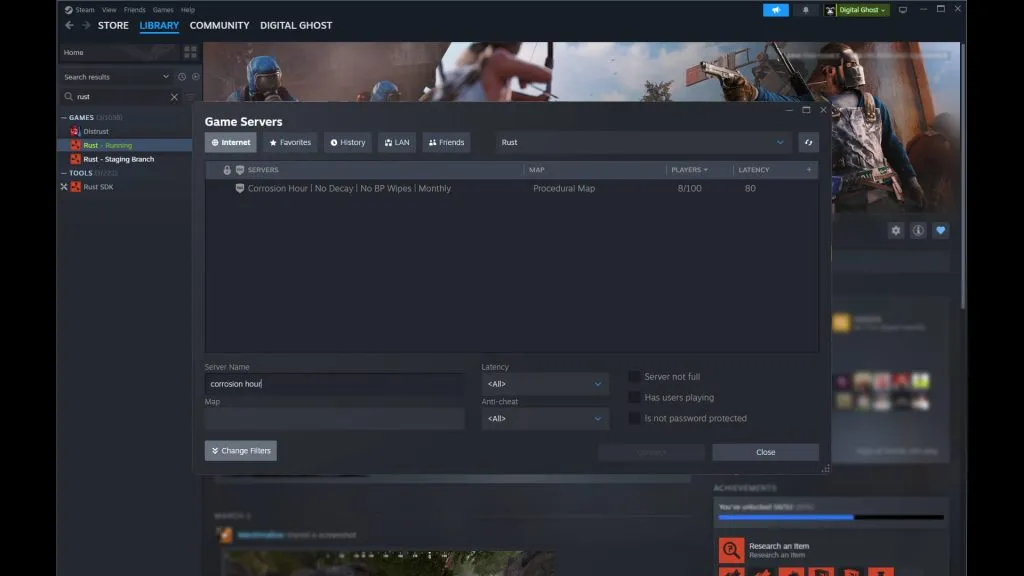
Task: Sort by the PLAYERS column header
Action: (x=689, y=170)
